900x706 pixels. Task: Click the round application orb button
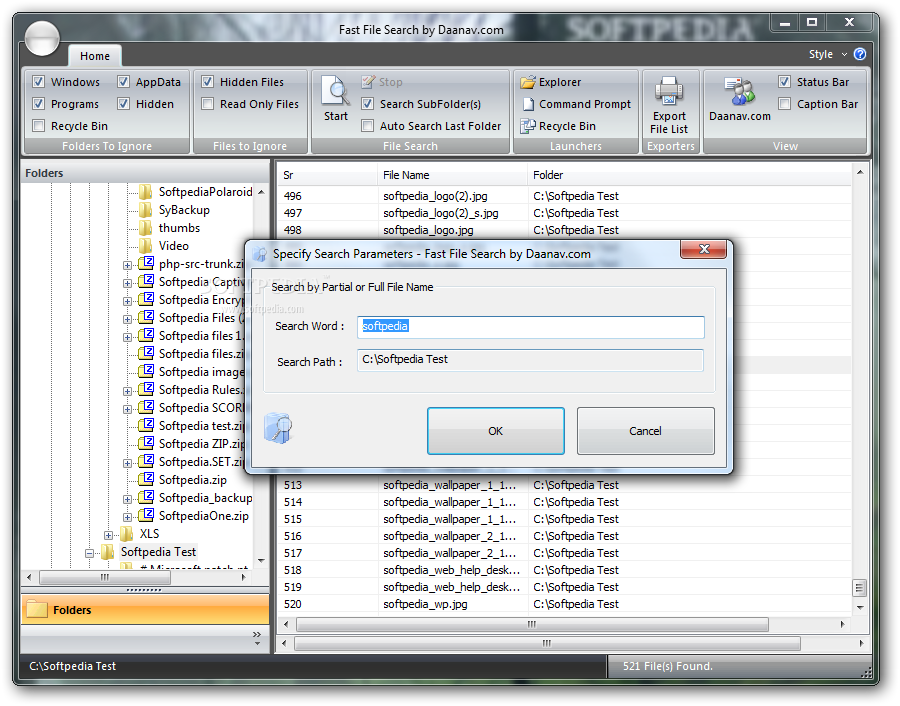[x=42, y=39]
